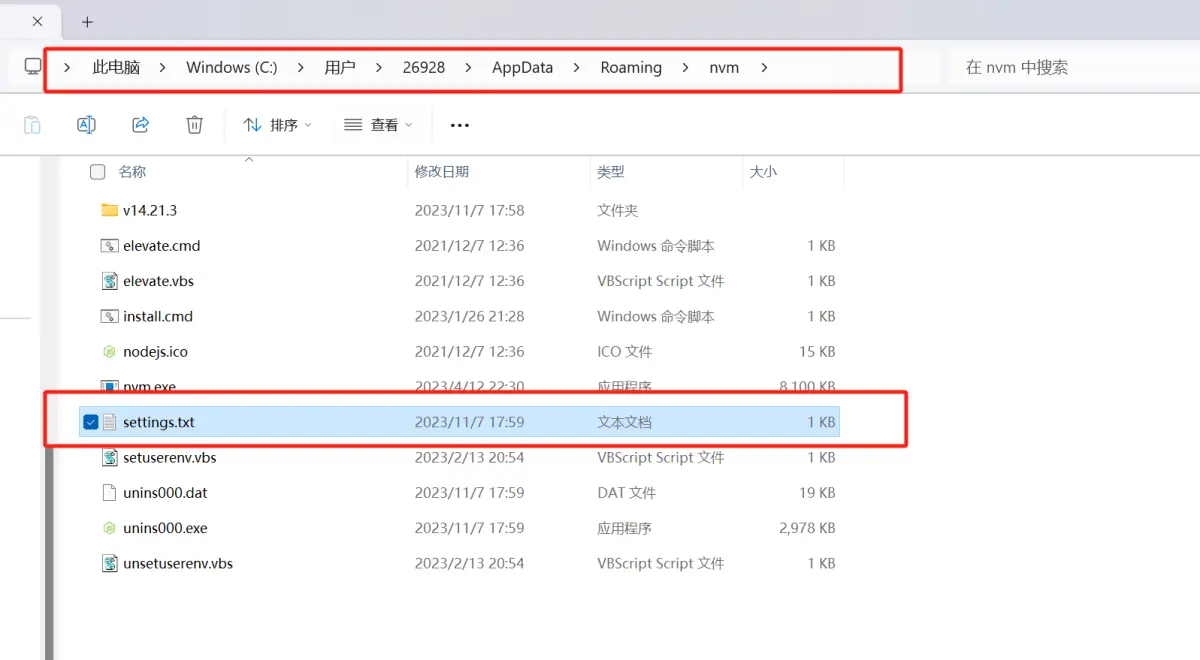Select the nodejs.ico file icon
The image size is (1200, 660).
pos(110,352)
